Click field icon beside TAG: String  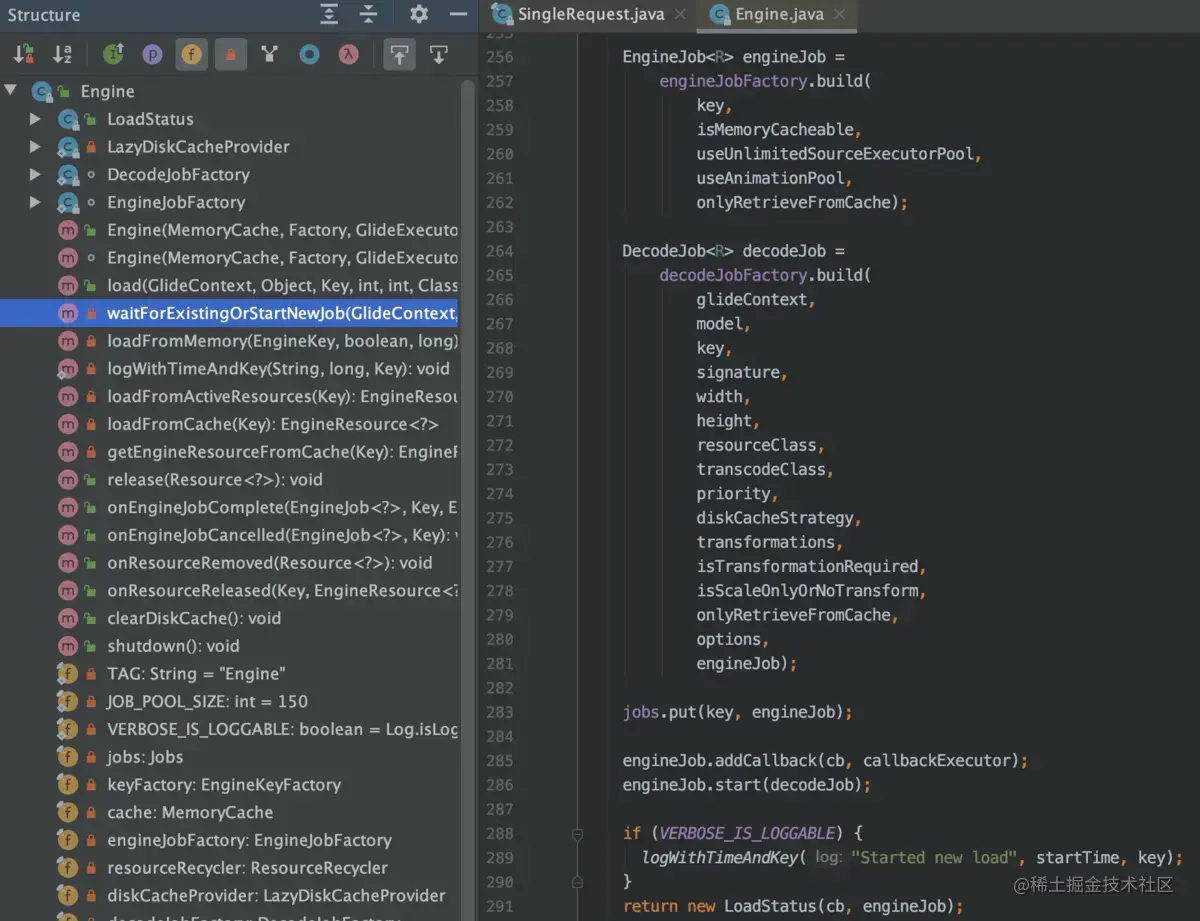coord(67,674)
